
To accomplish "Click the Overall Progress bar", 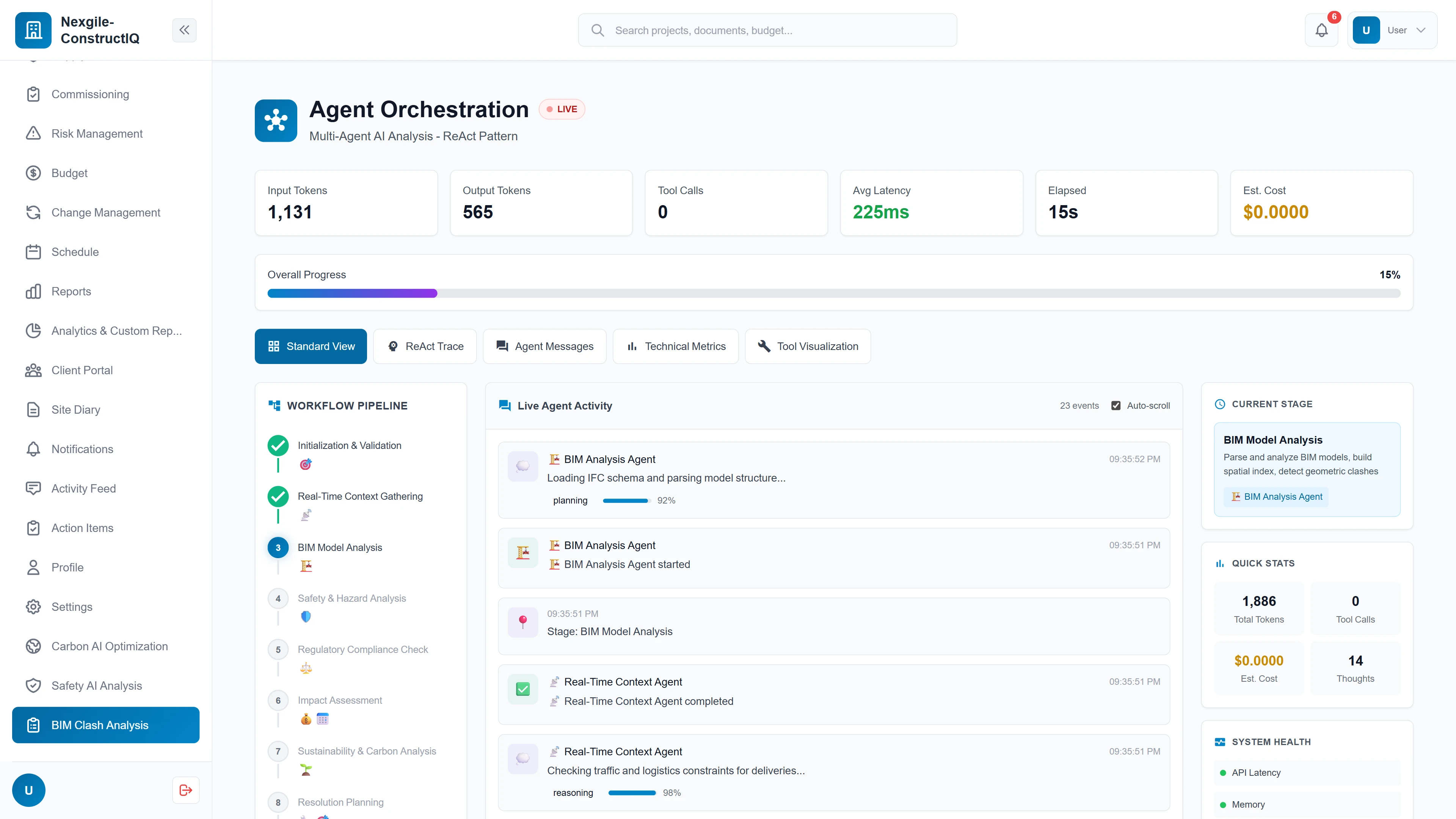I will (x=833, y=293).
